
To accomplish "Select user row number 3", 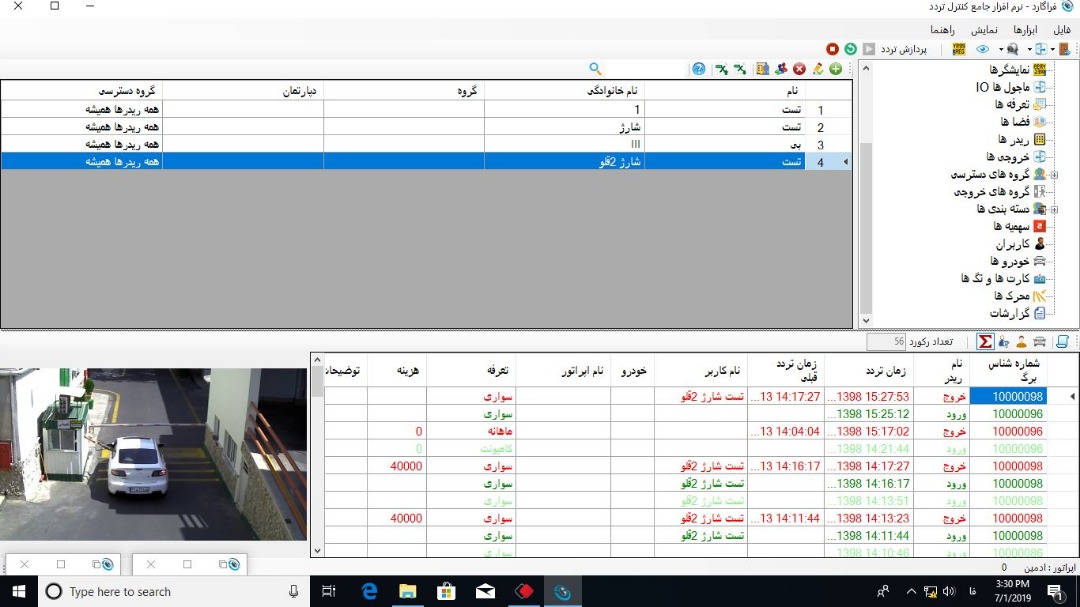I will pos(426,145).
